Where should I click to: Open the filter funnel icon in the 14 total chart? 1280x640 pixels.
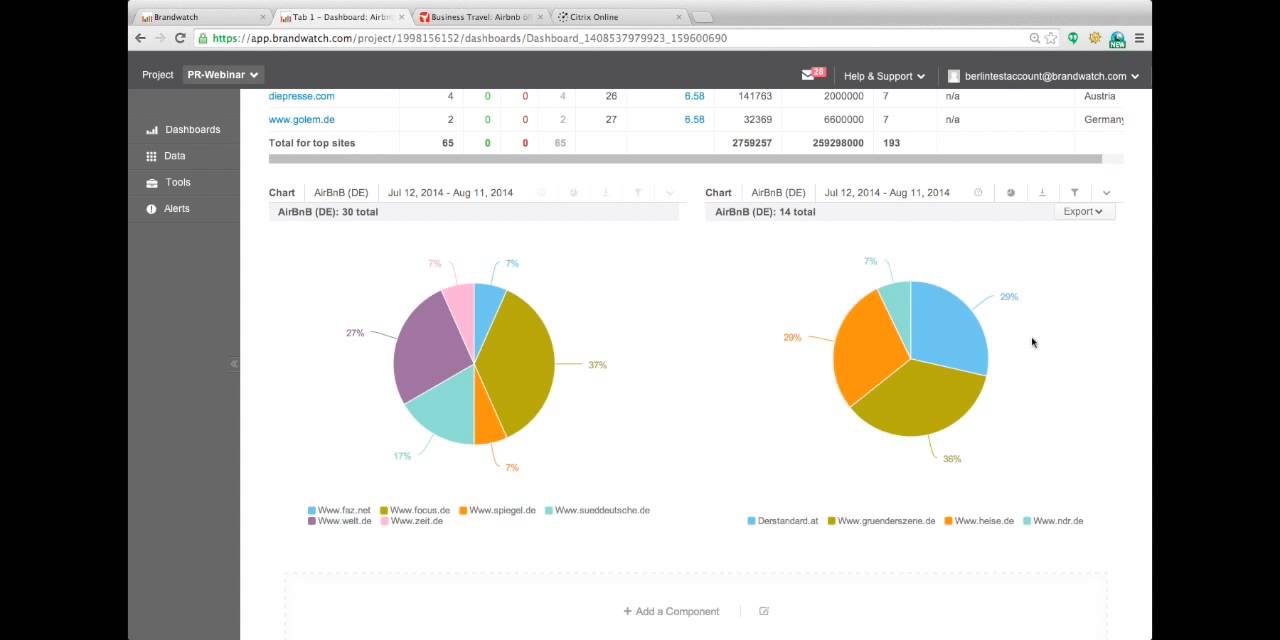coord(1074,193)
